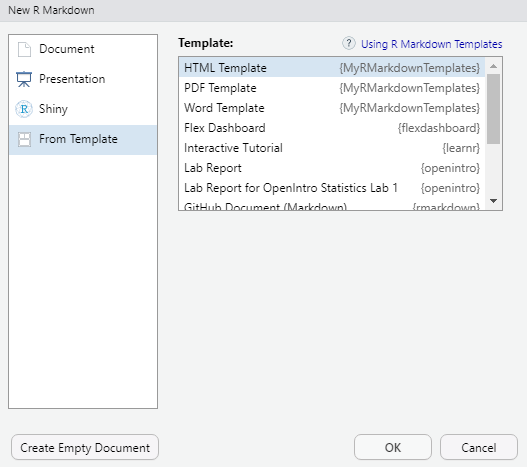Select Flex Dashboard template

(x=332, y=128)
